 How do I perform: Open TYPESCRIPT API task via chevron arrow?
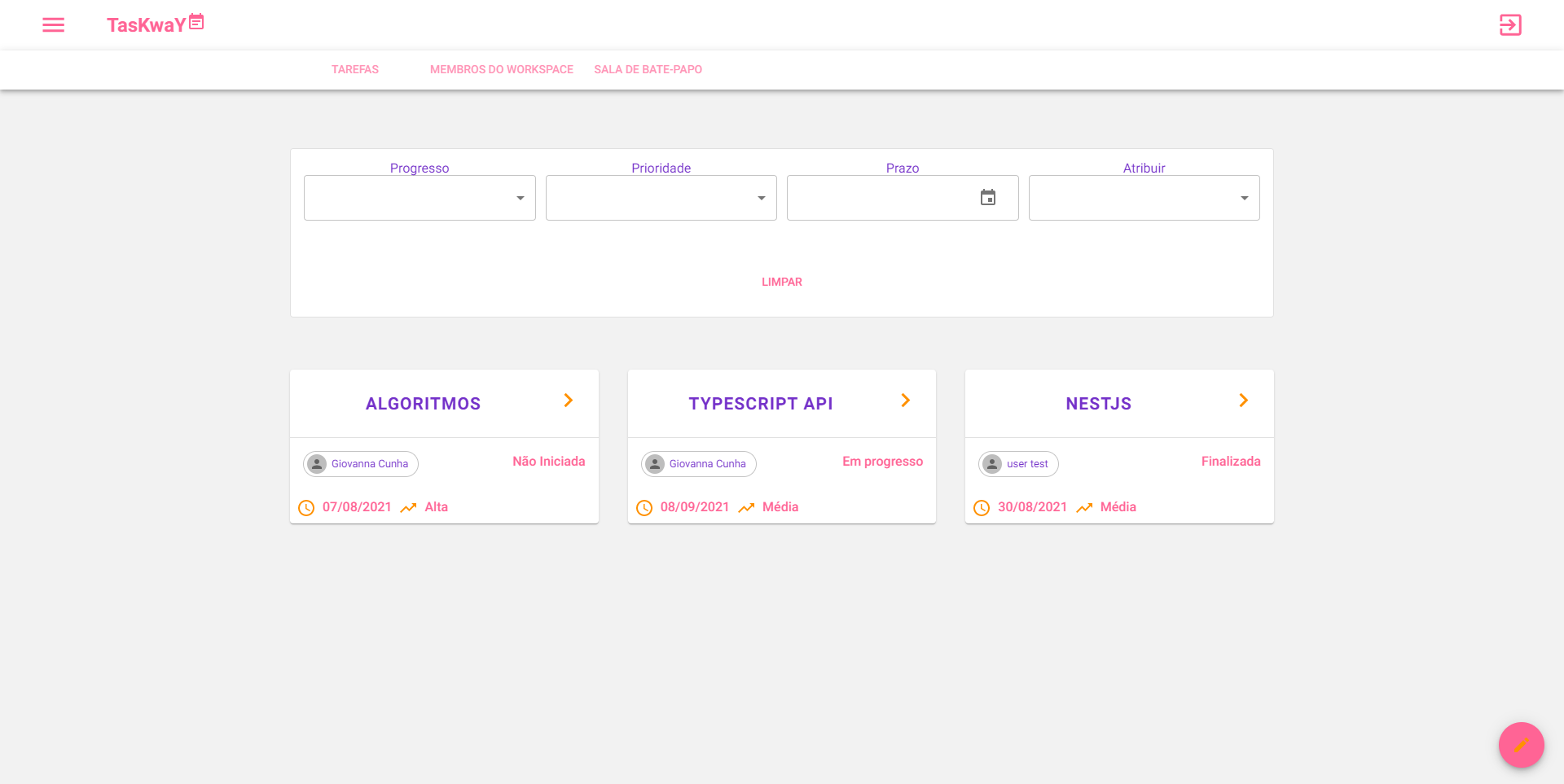[906, 401]
